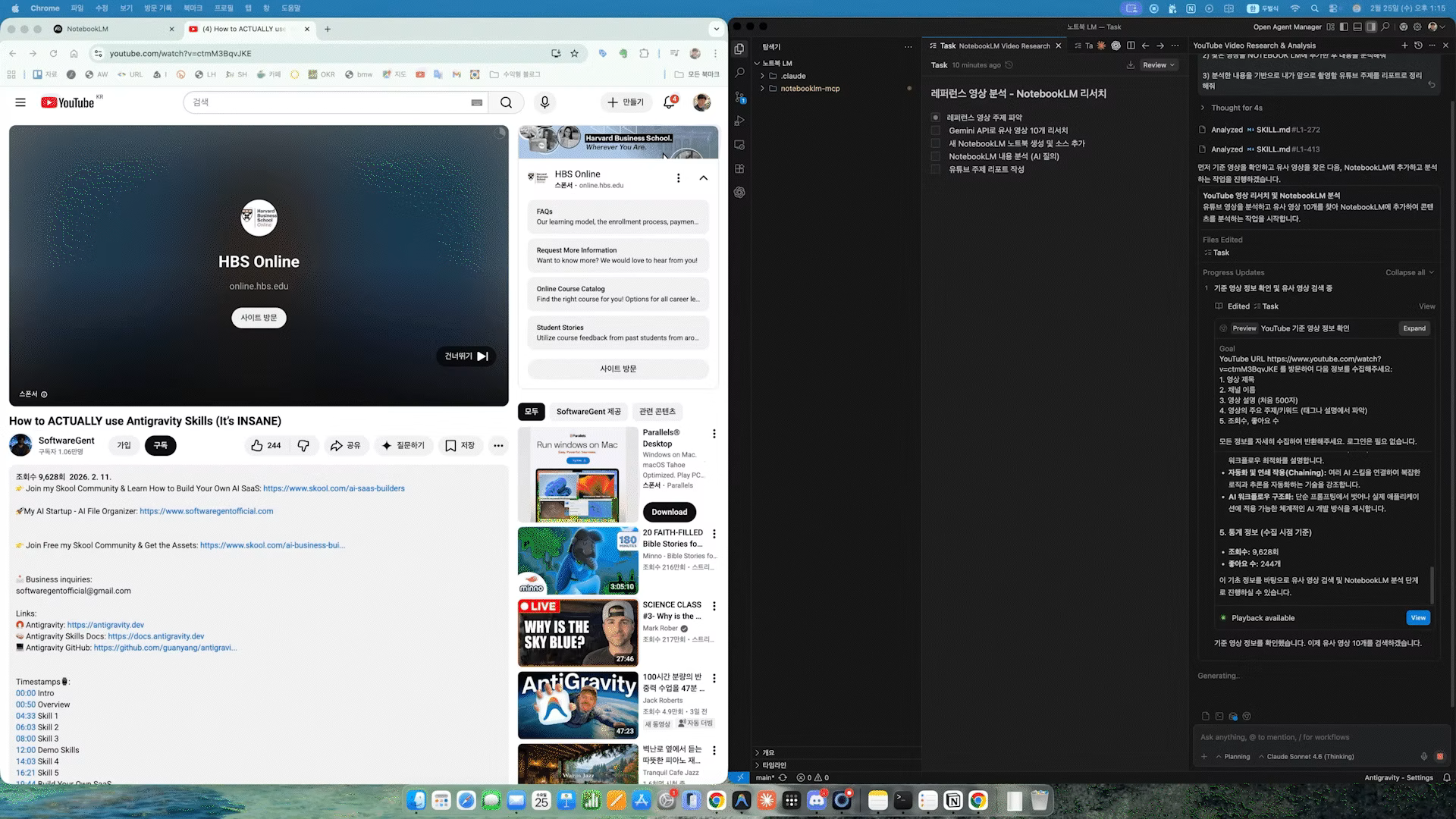
Task: Check 'Gemini API로 유사 영상 10개 리서치' checkbox
Action: pyautogui.click(x=935, y=130)
